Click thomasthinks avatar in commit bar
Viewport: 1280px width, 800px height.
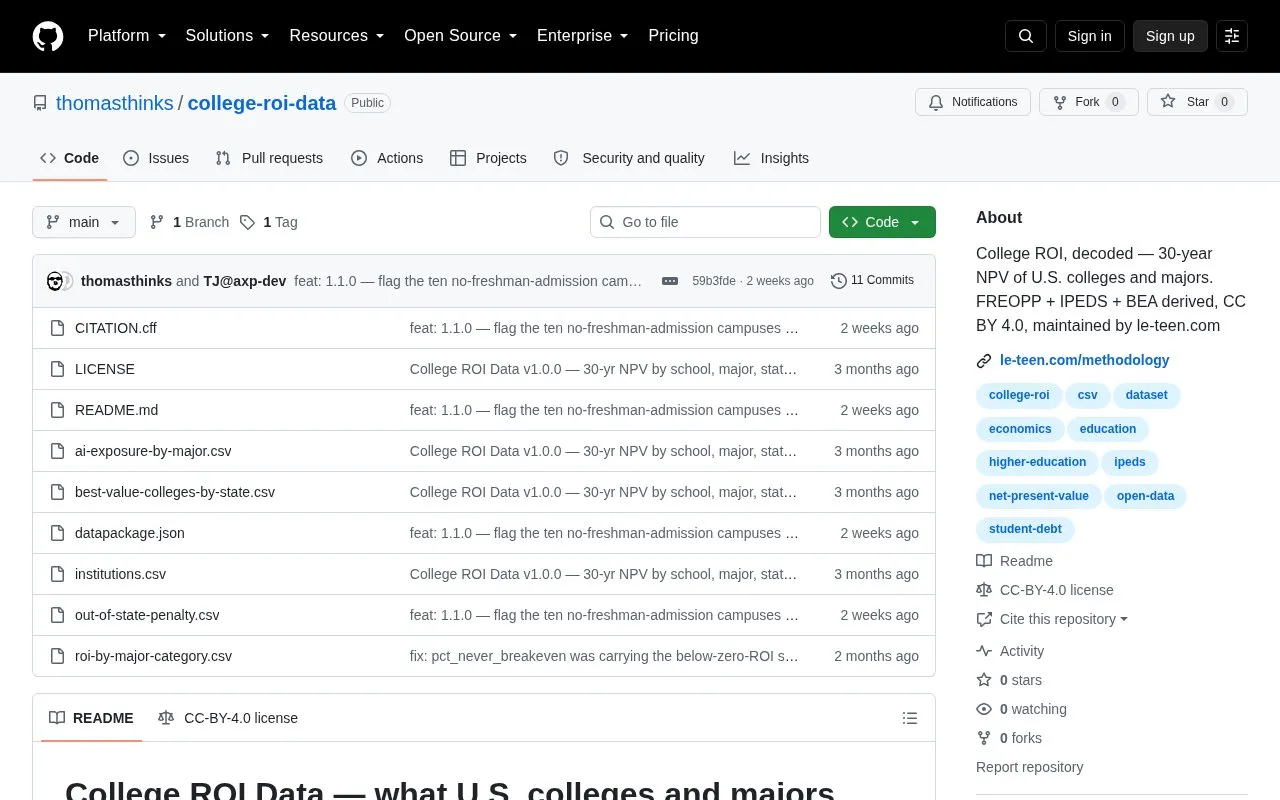pyautogui.click(x=55, y=281)
